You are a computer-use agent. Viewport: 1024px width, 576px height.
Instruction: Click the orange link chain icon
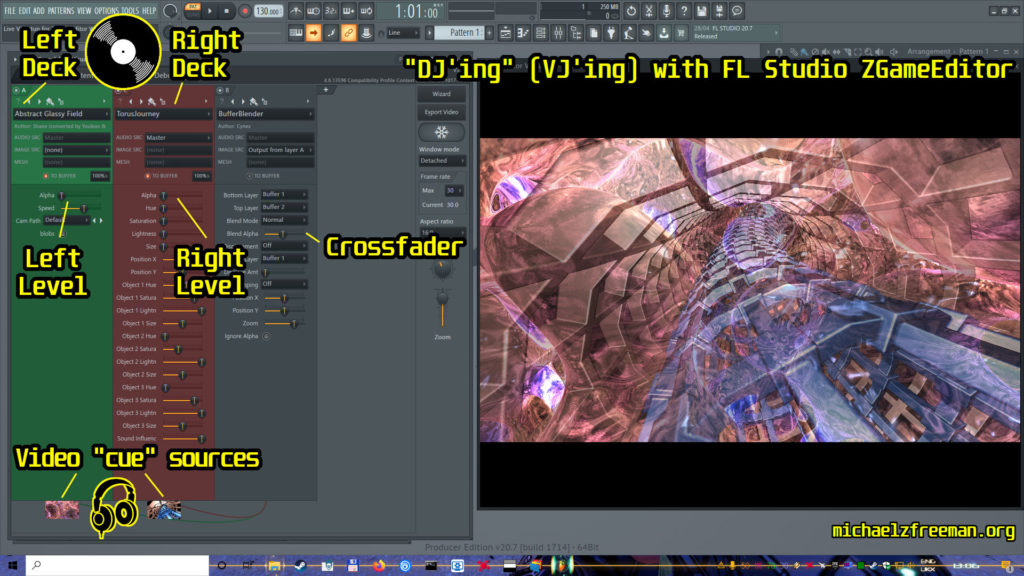click(349, 33)
